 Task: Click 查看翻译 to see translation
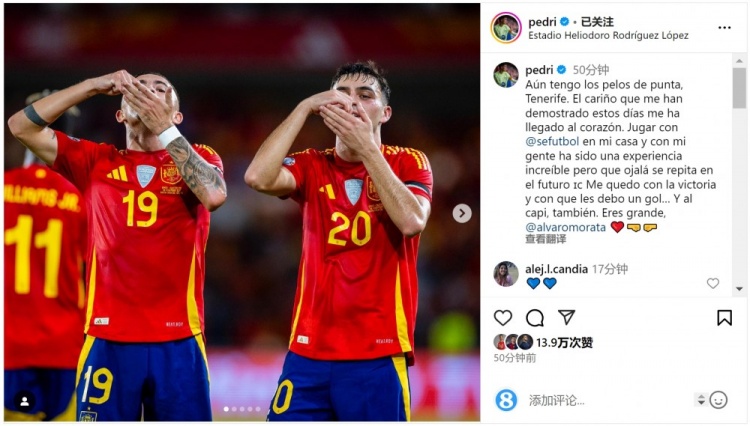(545, 239)
